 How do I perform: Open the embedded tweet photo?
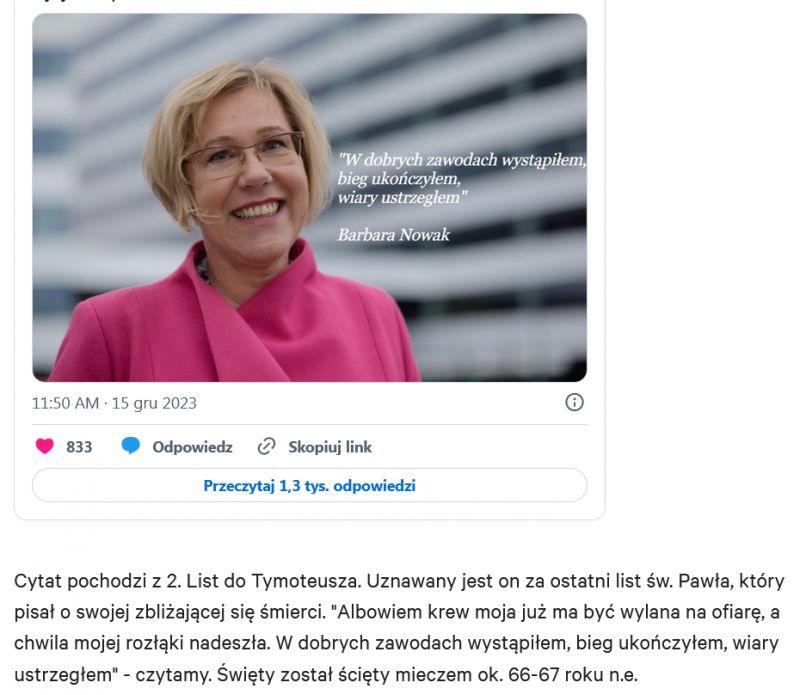point(309,198)
